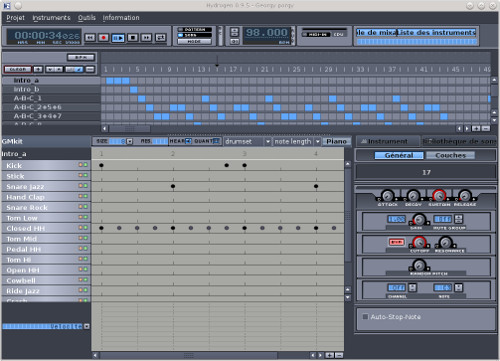Fast forward with the transport button
Image resolution: width=500 pixels, height=361 pixels.
click(146, 38)
